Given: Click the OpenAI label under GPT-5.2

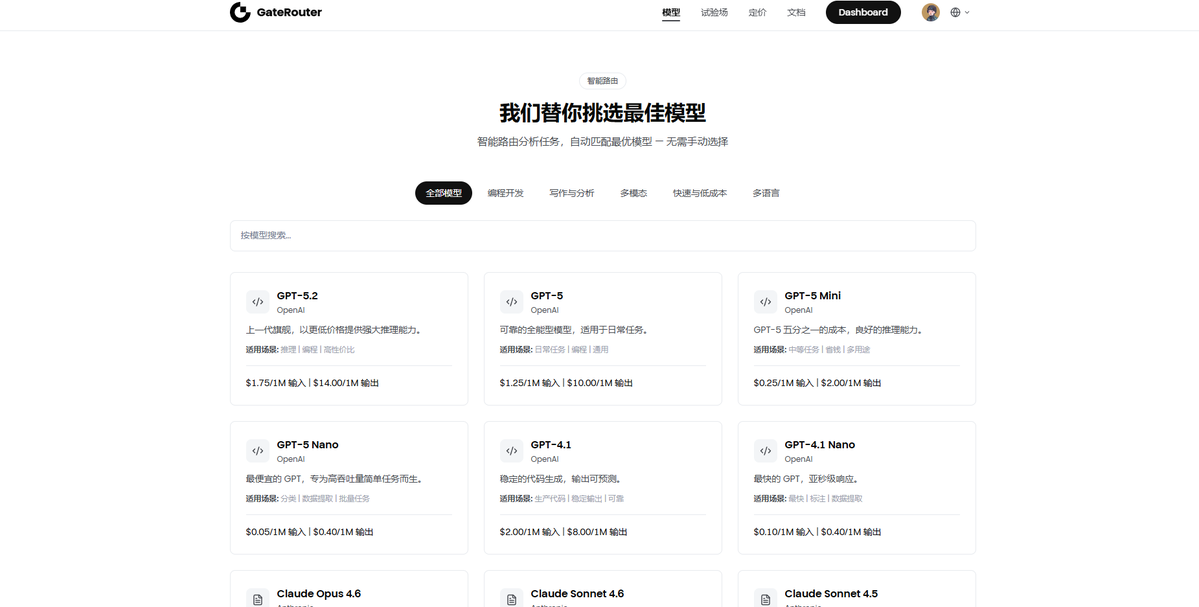Looking at the screenshot, I should 291,310.
